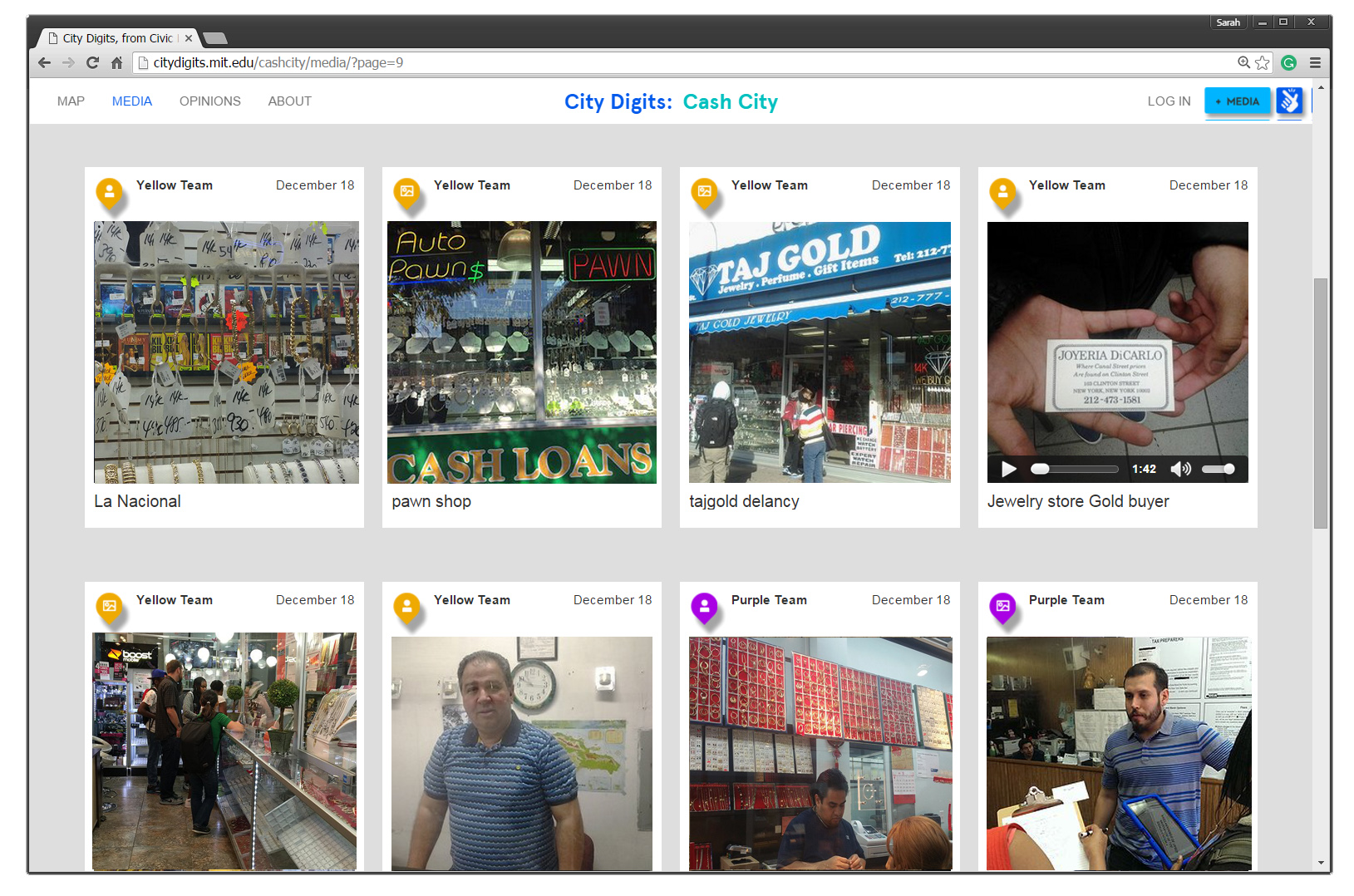Image resolution: width=1354 pixels, height=896 pixels.
Task: Click the La Nacional caption
Action: pos(137,501)
